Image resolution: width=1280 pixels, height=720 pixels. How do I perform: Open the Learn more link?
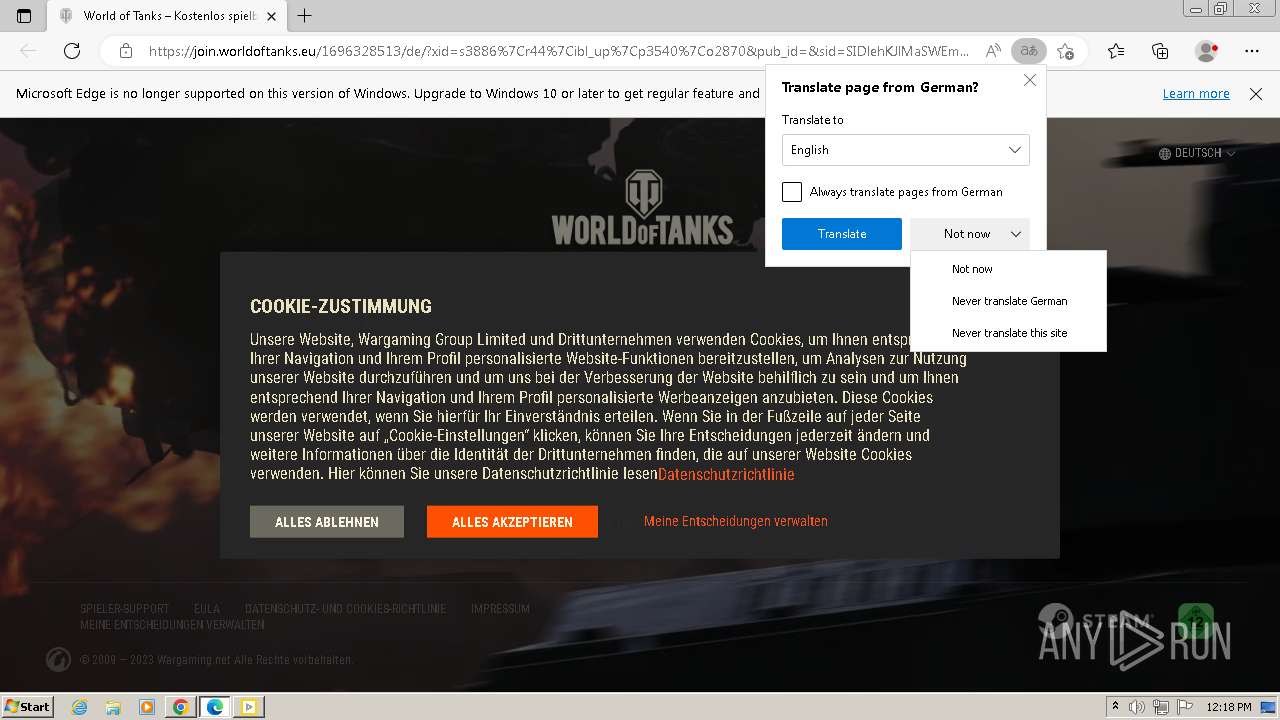click(1196, 94)
